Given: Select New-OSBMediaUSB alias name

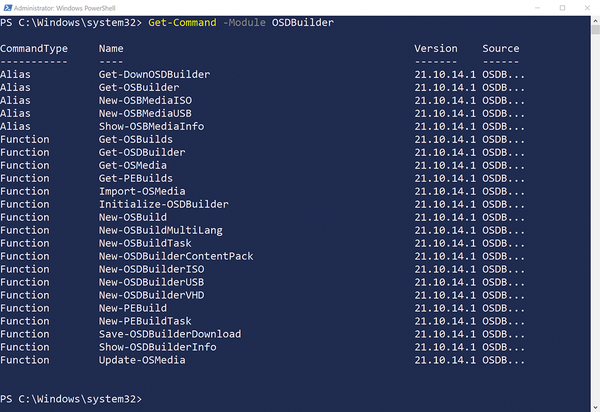Looking at the screenshot, I should (x=145, y=113).
